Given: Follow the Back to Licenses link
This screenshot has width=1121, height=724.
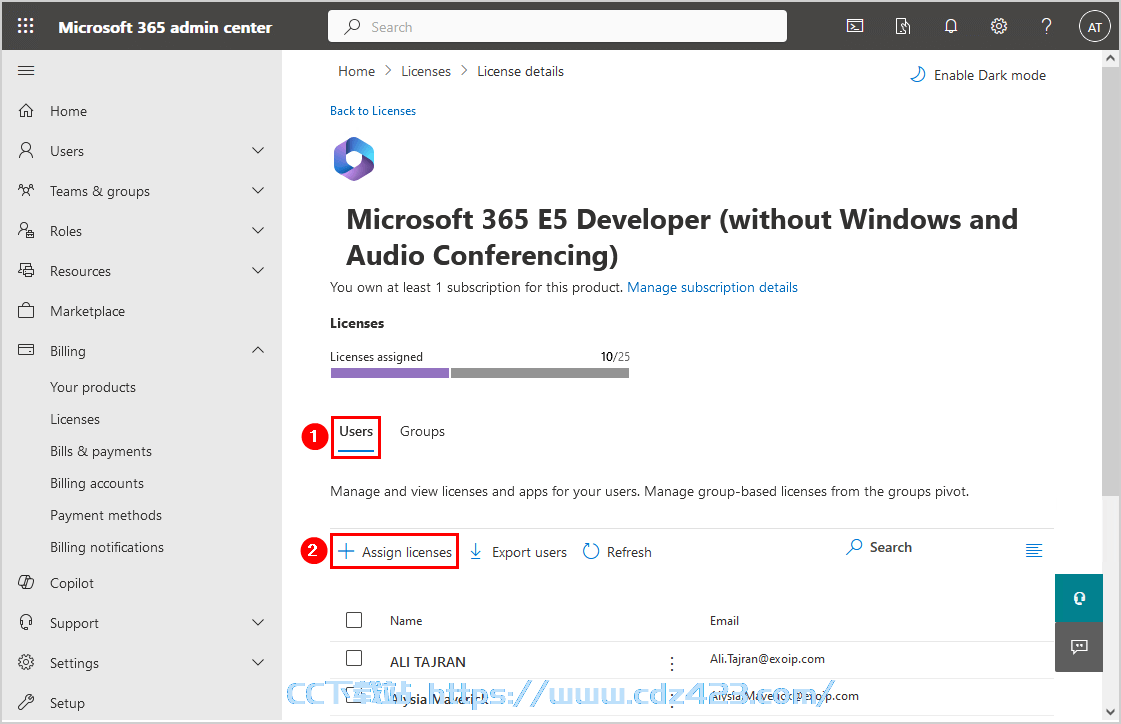Looking at the screenshot, I should coord(372,111).
